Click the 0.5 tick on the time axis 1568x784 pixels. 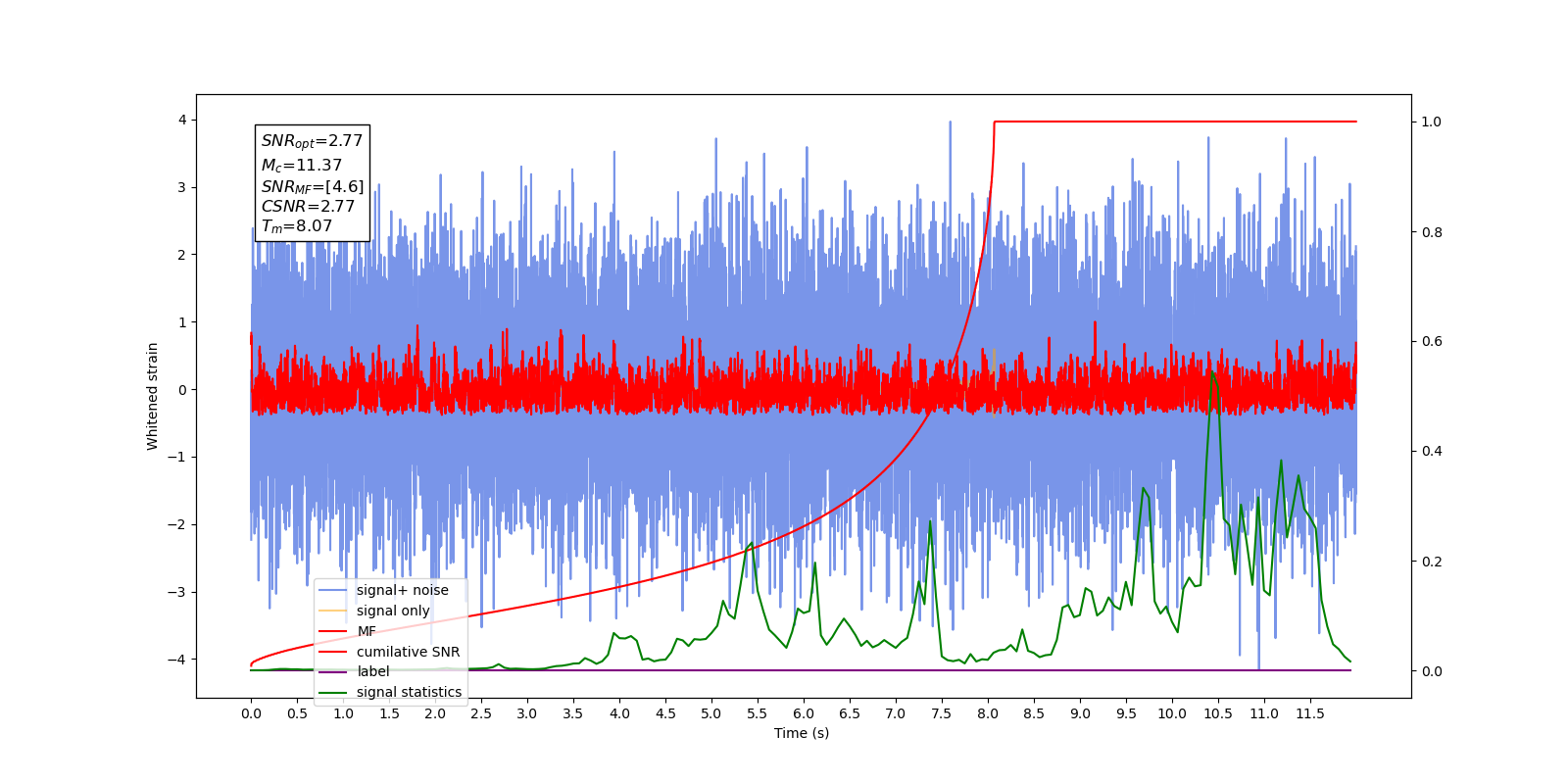click(x=297, y=713)
